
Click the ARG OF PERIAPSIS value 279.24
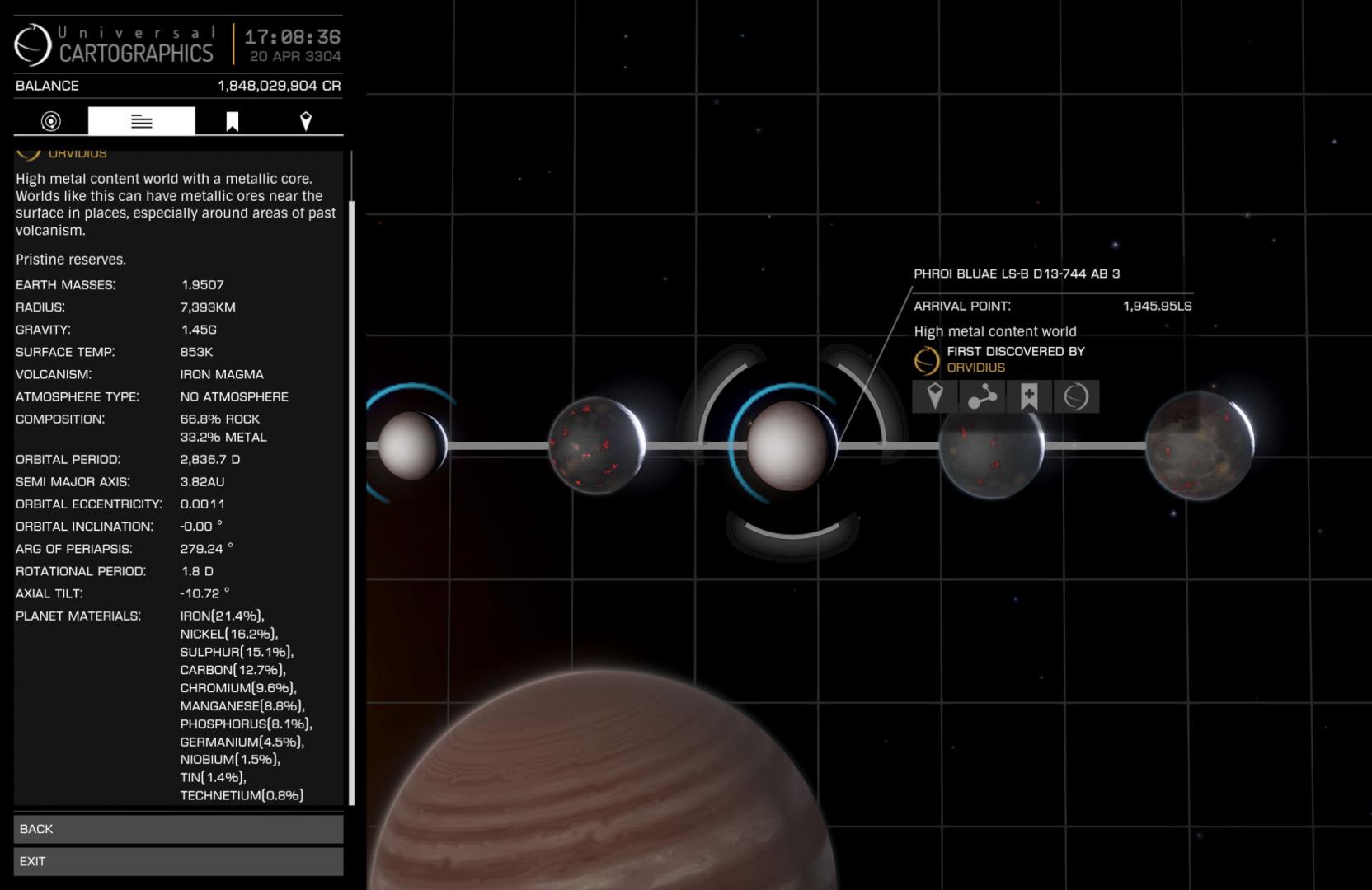[206, 549]
